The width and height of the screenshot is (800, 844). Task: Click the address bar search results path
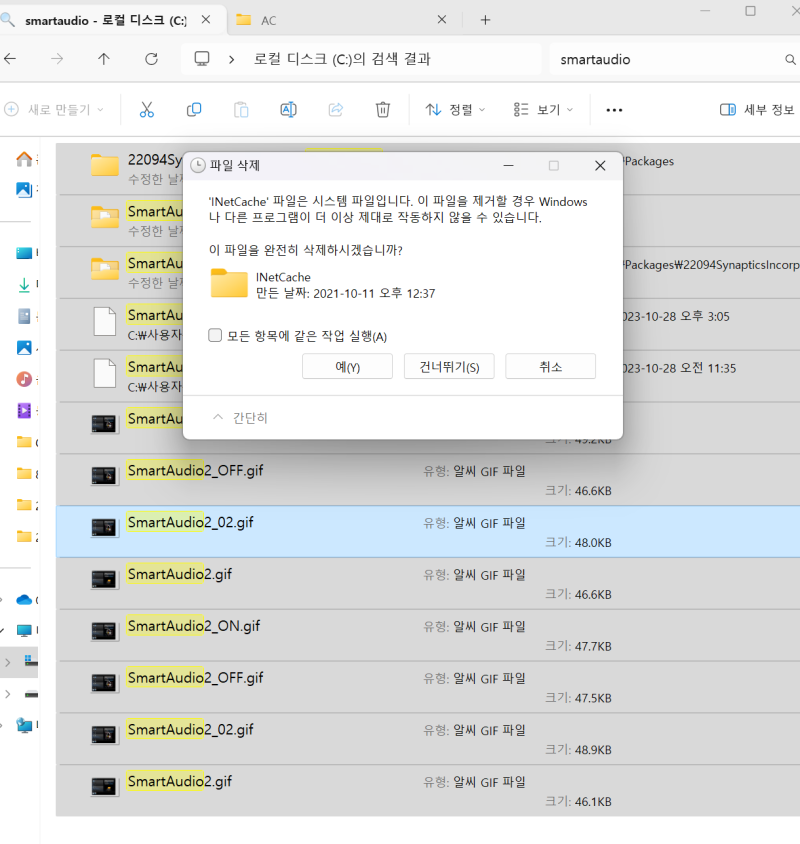[342, 59]
